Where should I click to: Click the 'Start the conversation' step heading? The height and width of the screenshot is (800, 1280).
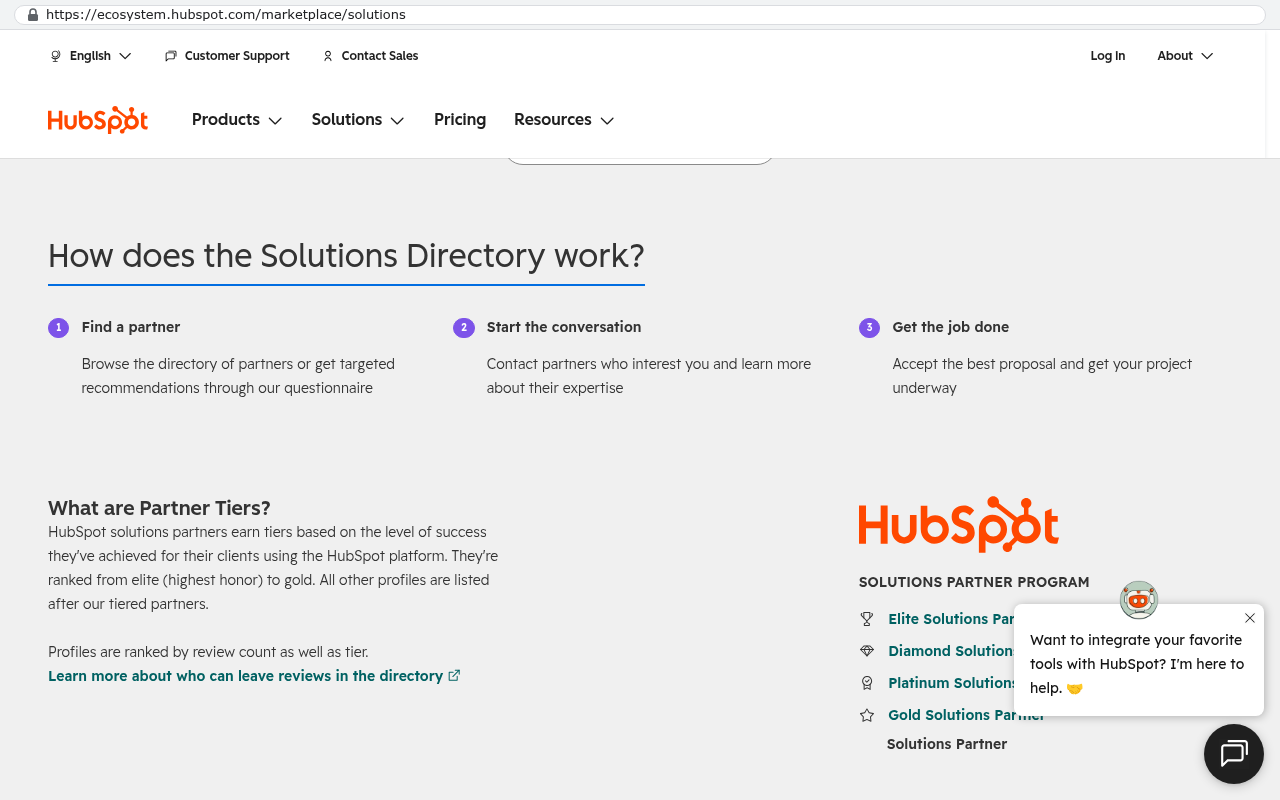[564, 327]
